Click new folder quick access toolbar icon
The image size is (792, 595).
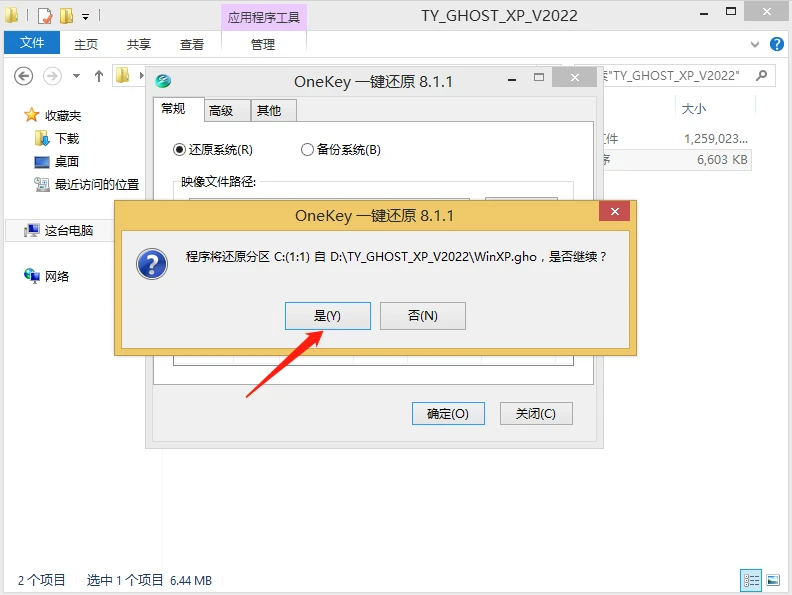66,16
